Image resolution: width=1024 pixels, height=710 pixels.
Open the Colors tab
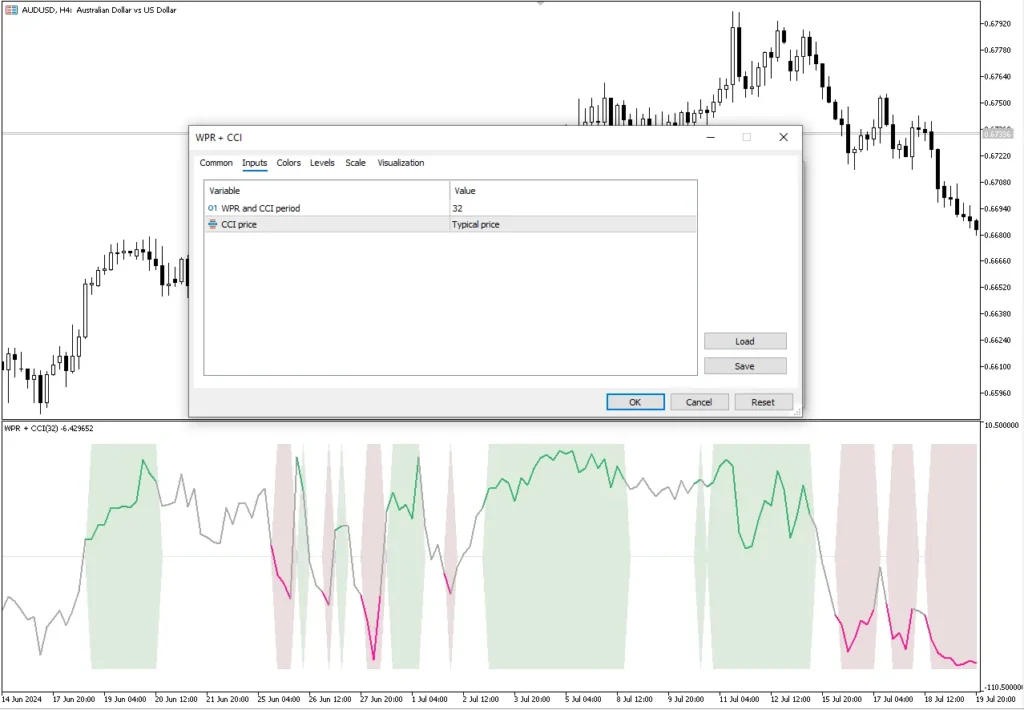click(288, 163)
